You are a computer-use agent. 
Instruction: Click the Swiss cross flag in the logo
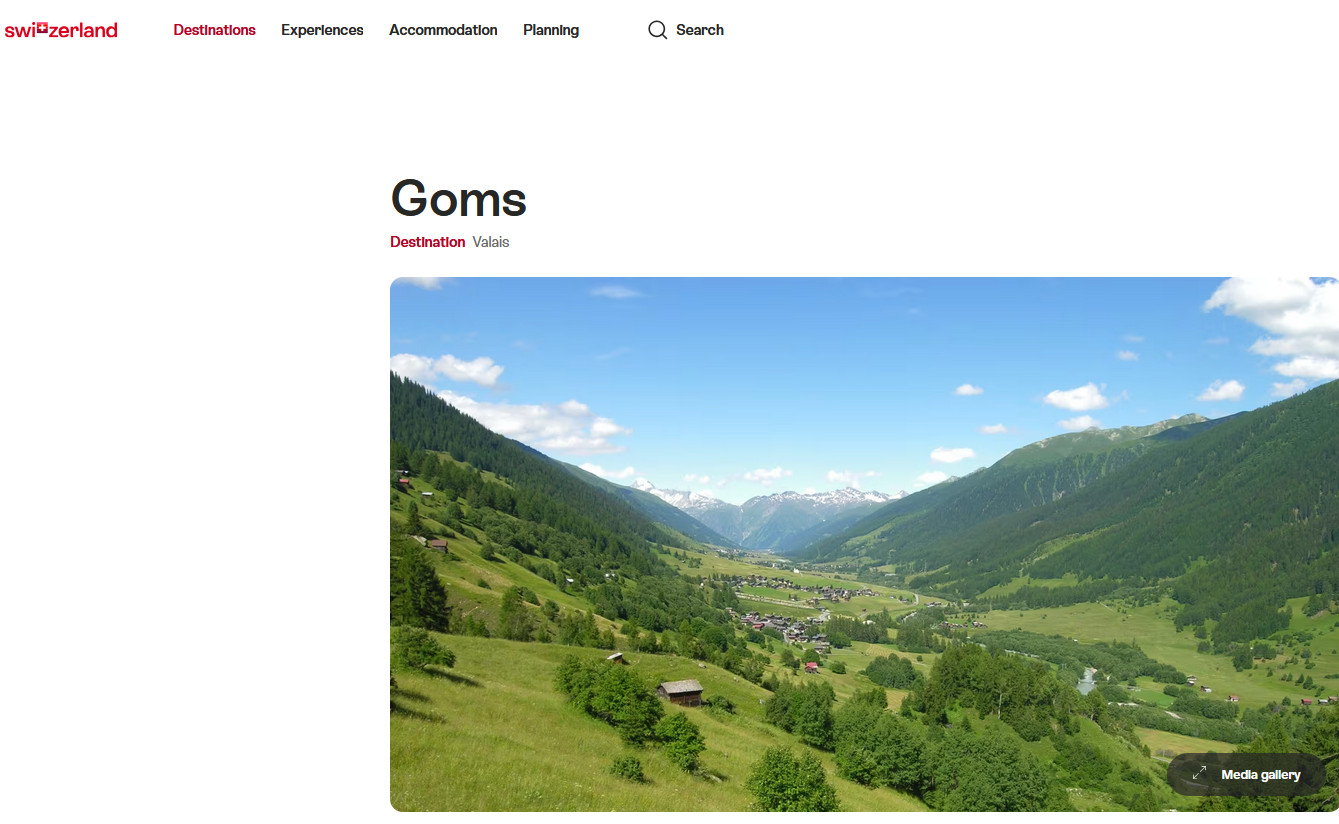tap(41, 29)
